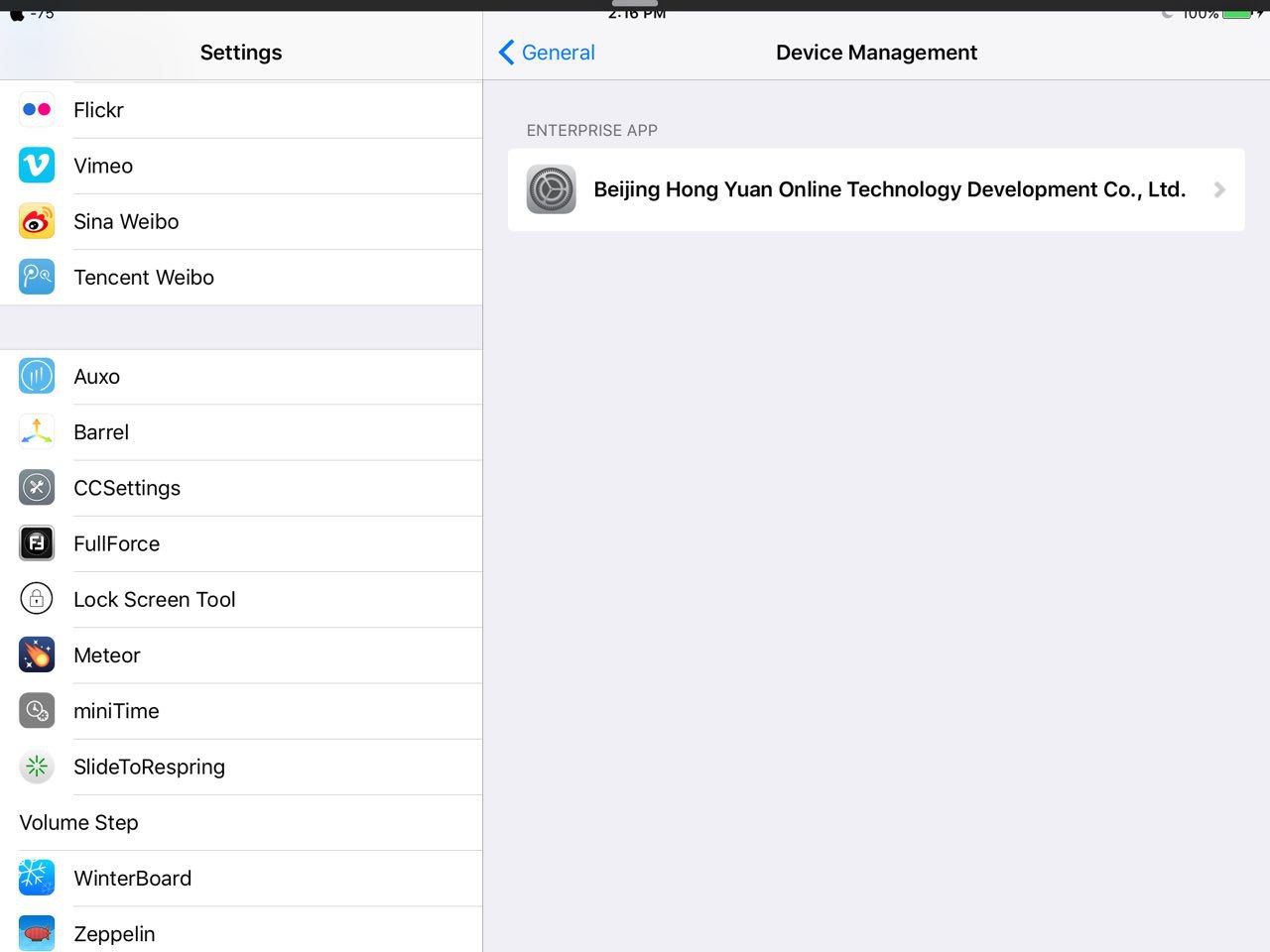1270x952 pixels.
Task: Open Volume Step settings
Action: (79, 823)
